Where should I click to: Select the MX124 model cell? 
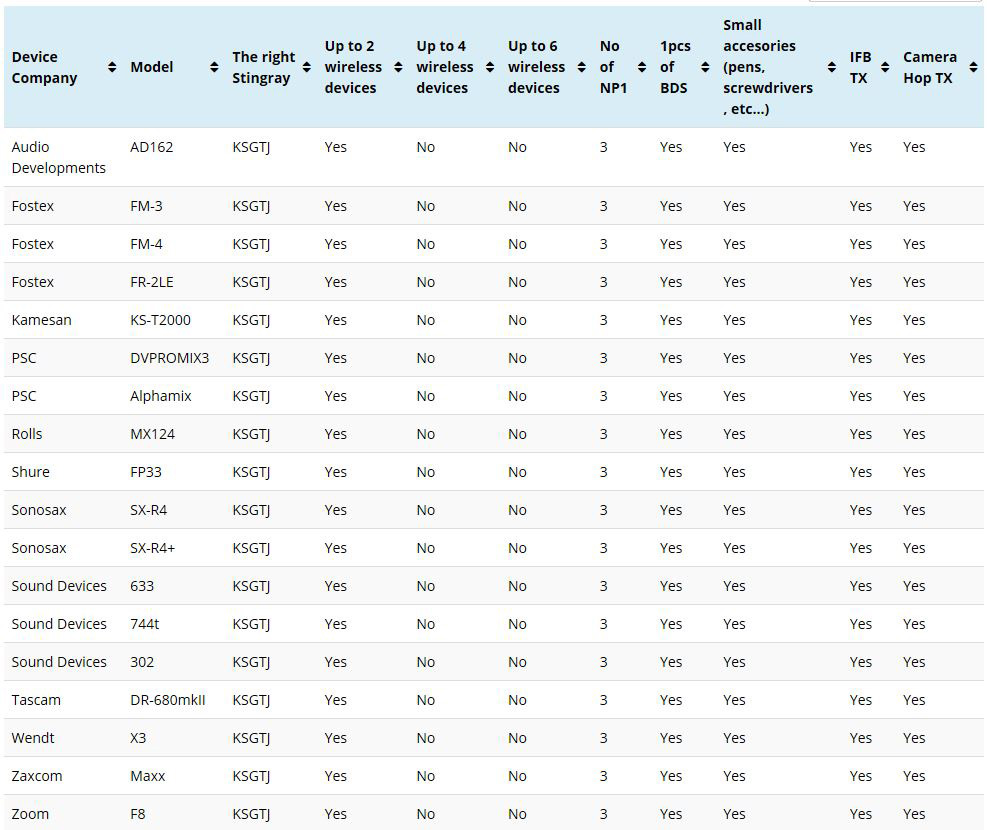click(x=152, y=434)
